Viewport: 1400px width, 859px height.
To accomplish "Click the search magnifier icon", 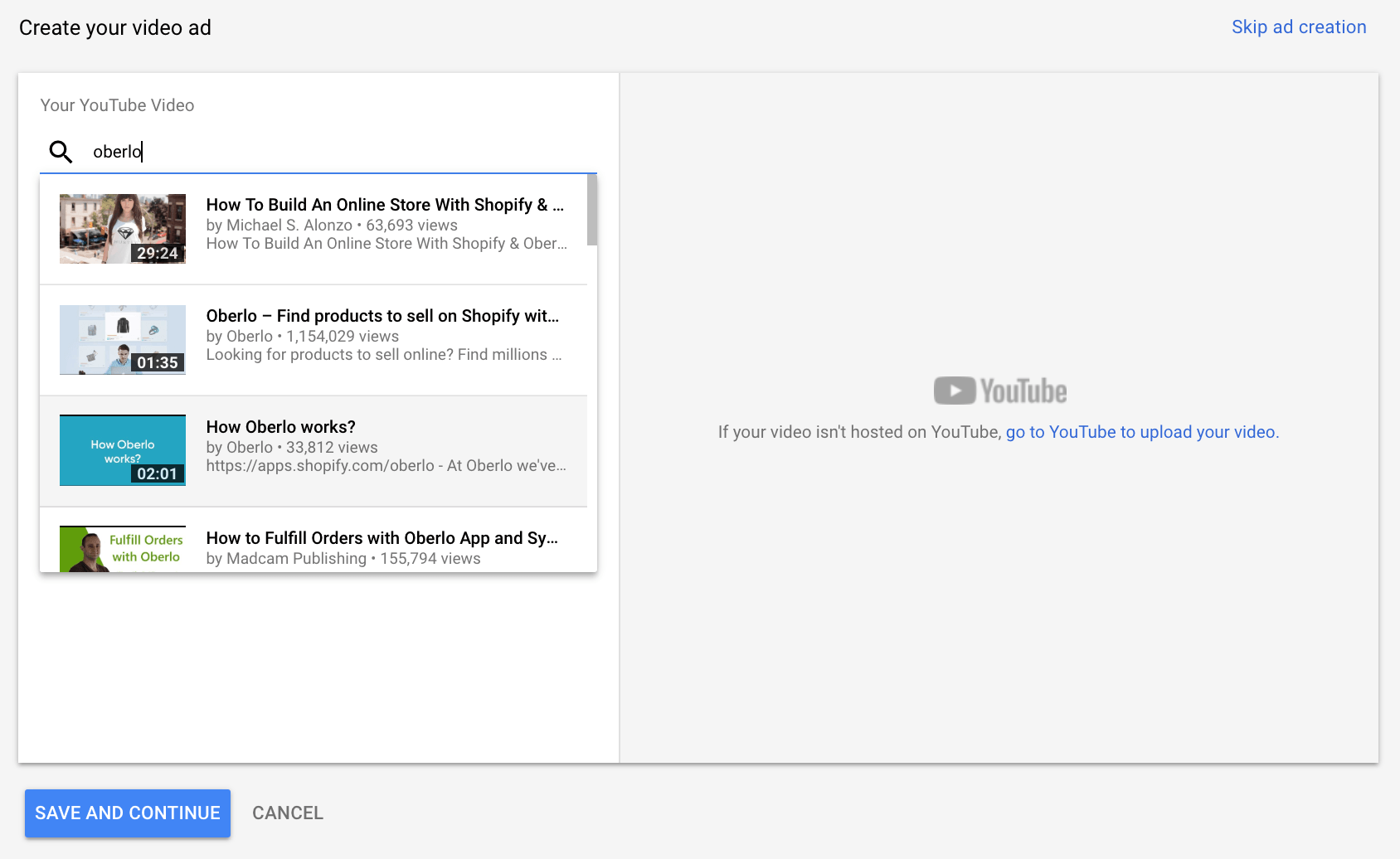I will click(61, 152).
